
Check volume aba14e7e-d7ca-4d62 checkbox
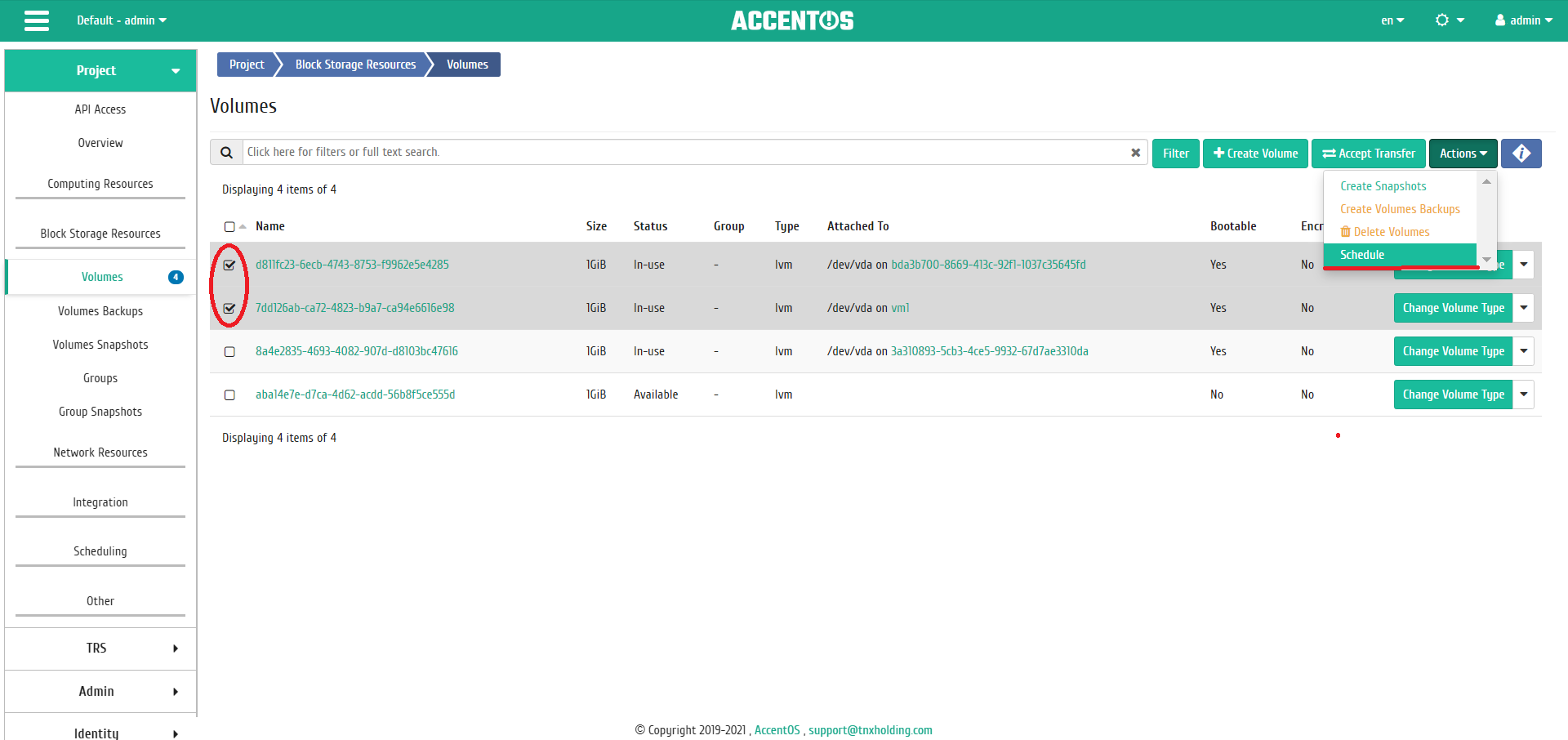coord(229,395)
